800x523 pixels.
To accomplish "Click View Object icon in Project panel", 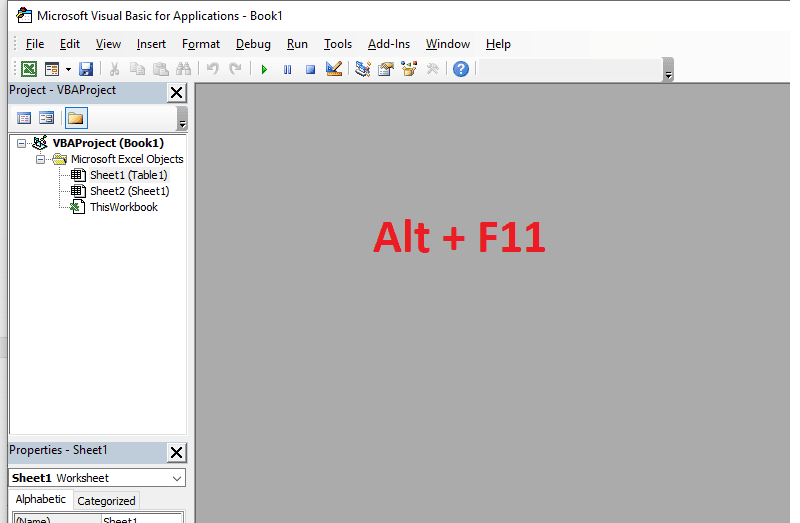I will (x=46, y=118).
